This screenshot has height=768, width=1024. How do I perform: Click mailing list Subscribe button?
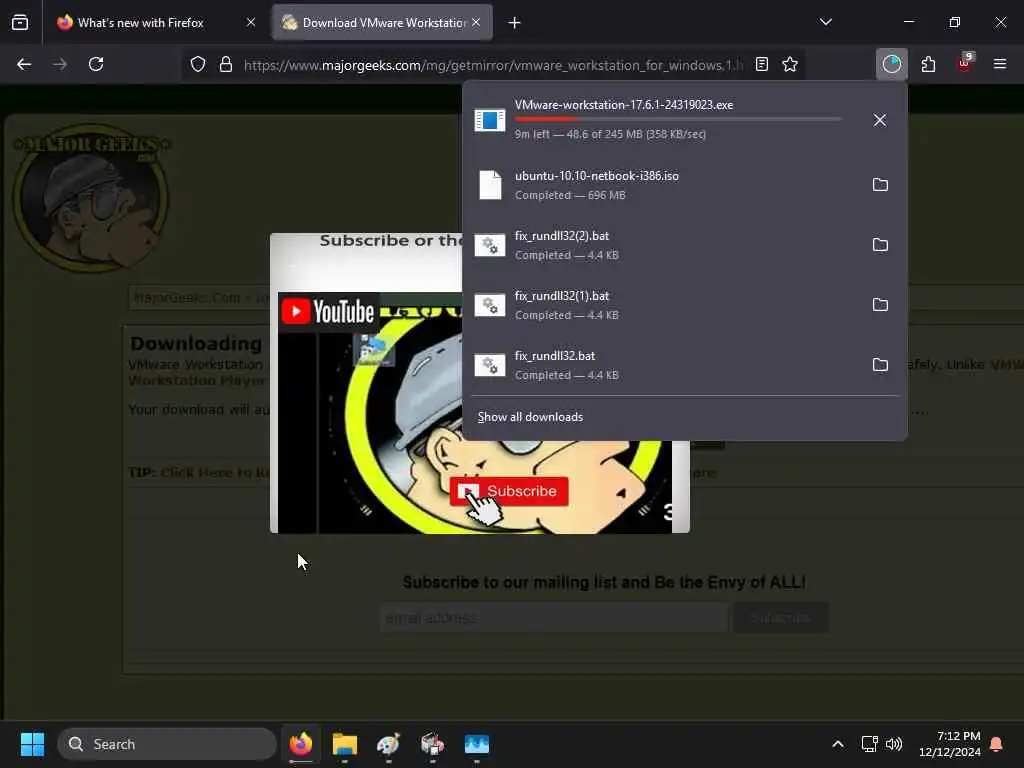(x=780, y=618)
